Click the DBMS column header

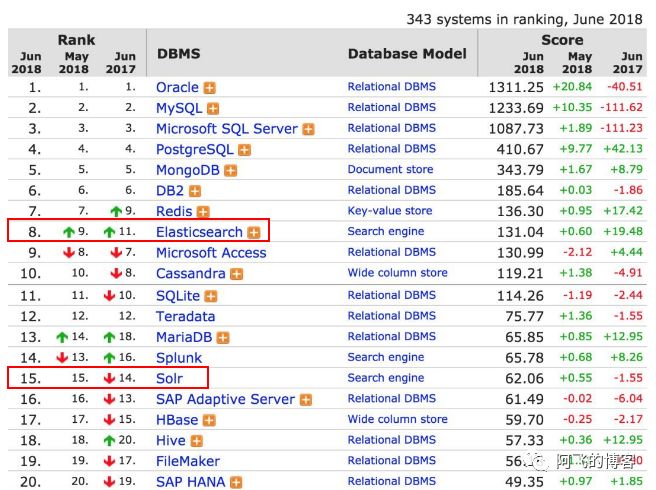click(179, 54)
